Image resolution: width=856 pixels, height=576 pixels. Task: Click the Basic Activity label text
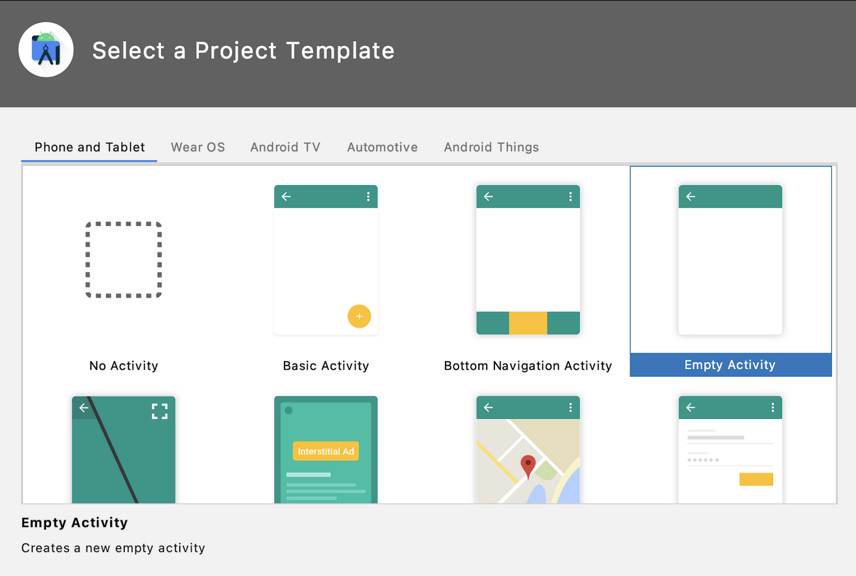[326, 366]
